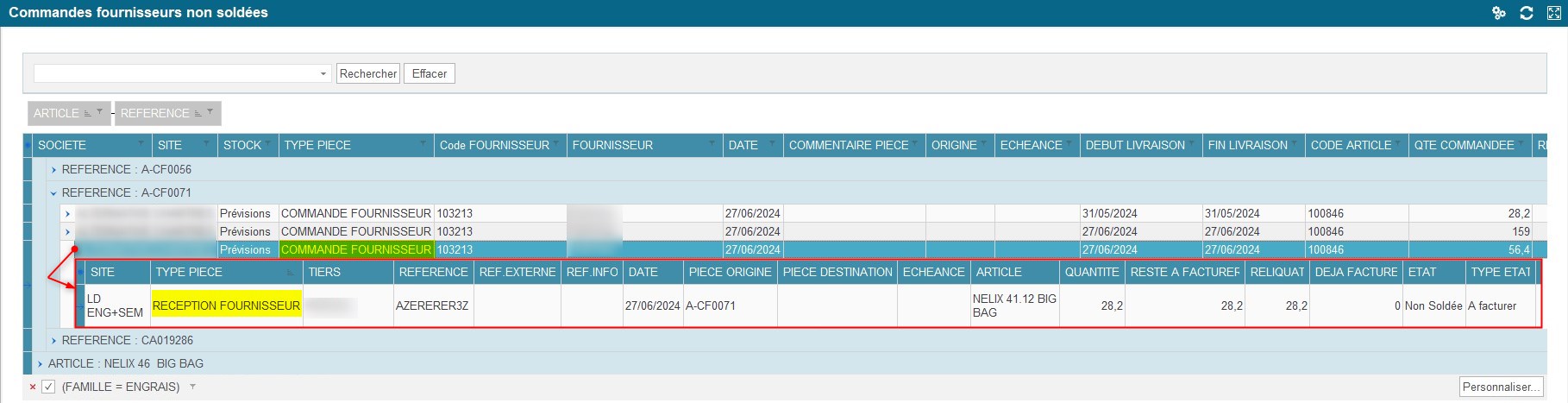
Task: Expand the REFERENCE : CA019286 group
Action: (x=53, y=341)
